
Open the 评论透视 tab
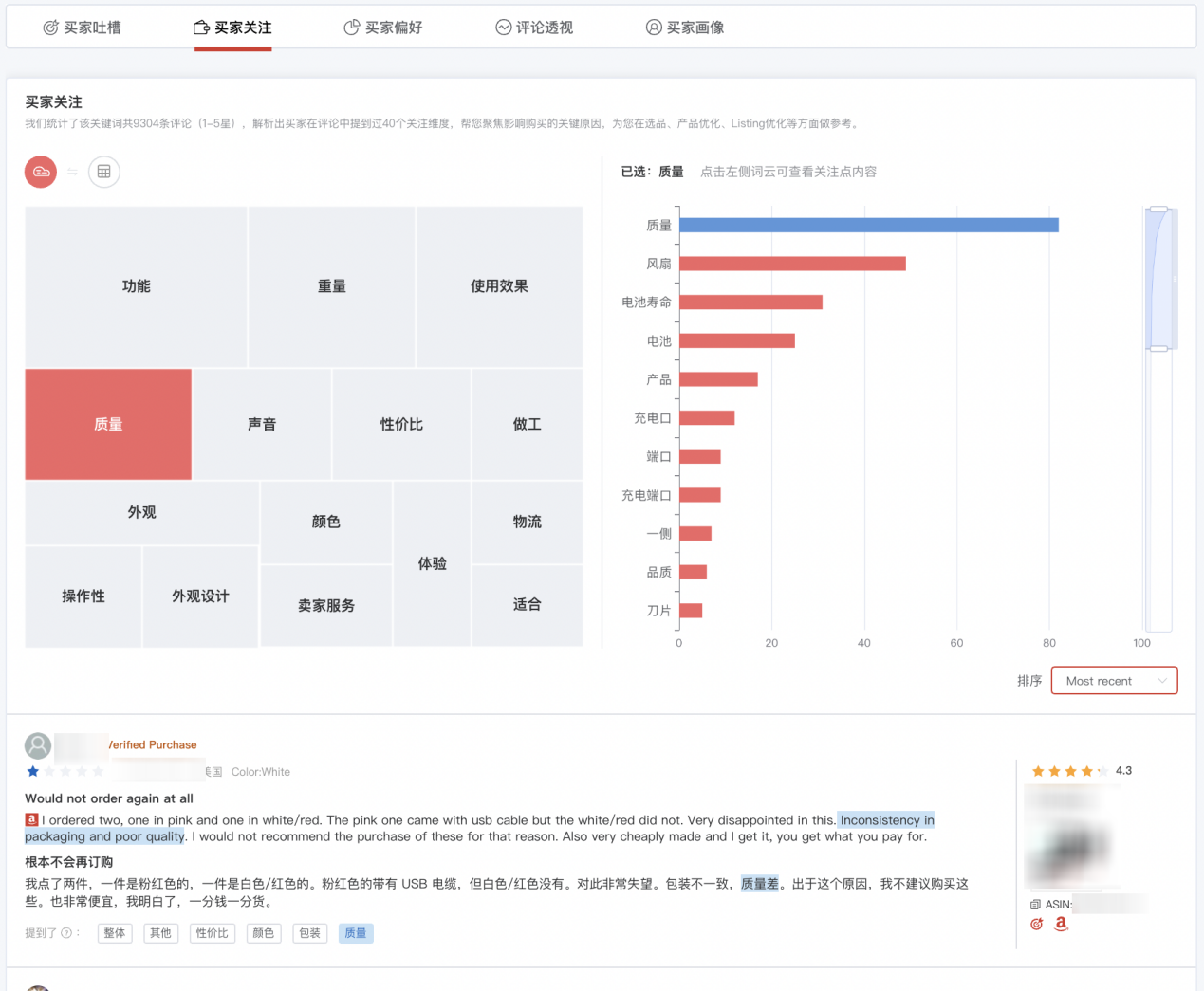click(534, 28)
